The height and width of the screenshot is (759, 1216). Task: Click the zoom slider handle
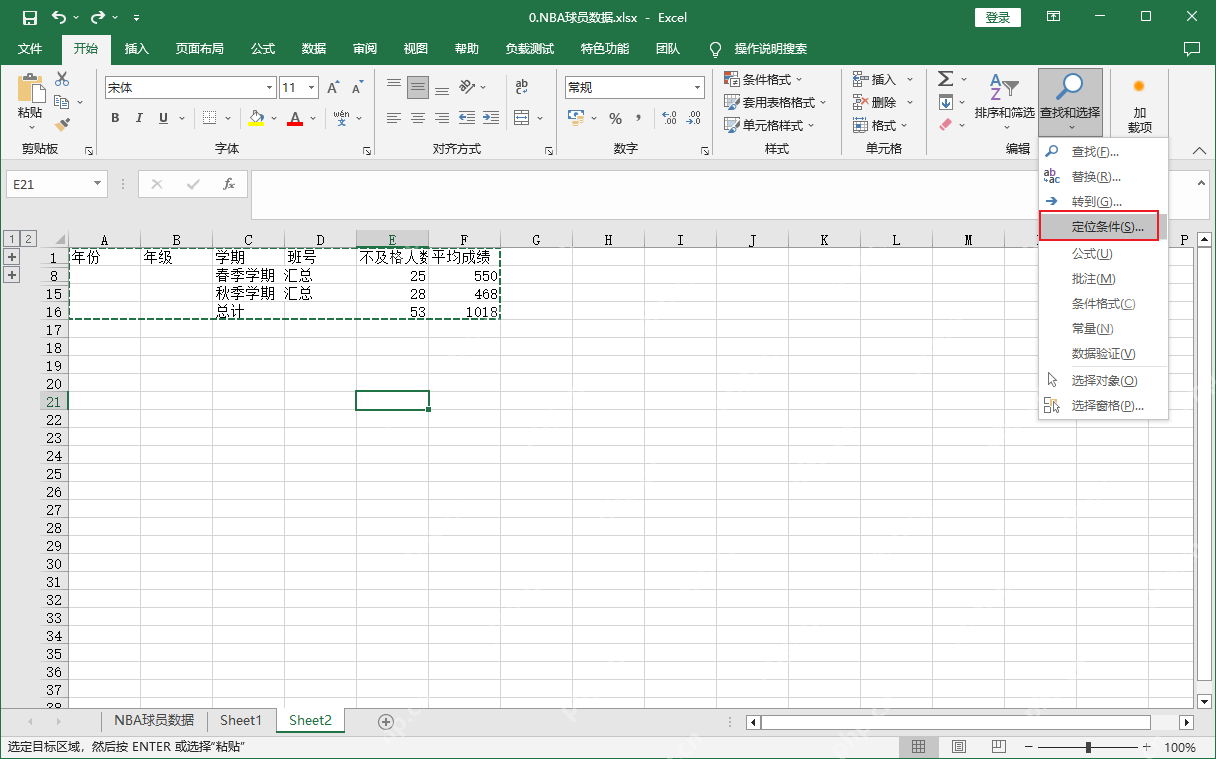(1090, 747)
